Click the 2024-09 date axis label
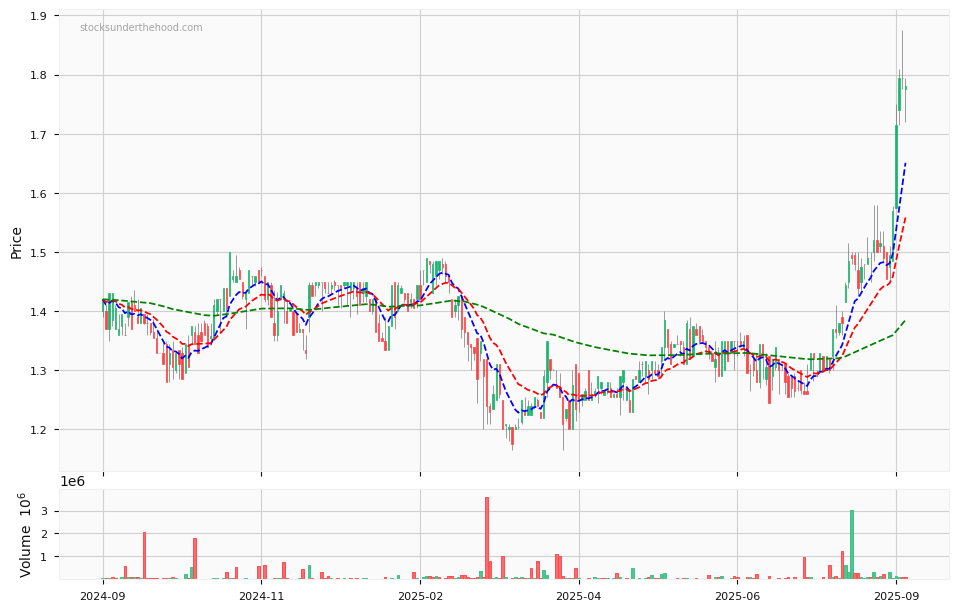959x611 pixels. (103, 595)
